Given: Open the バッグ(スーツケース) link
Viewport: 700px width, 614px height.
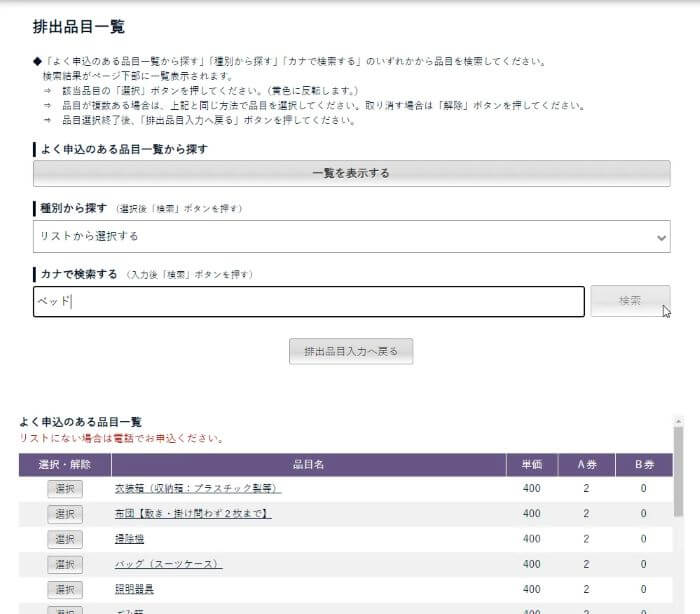Looking at the screenshot, I should pyautogui.click(x=169, y=564).
